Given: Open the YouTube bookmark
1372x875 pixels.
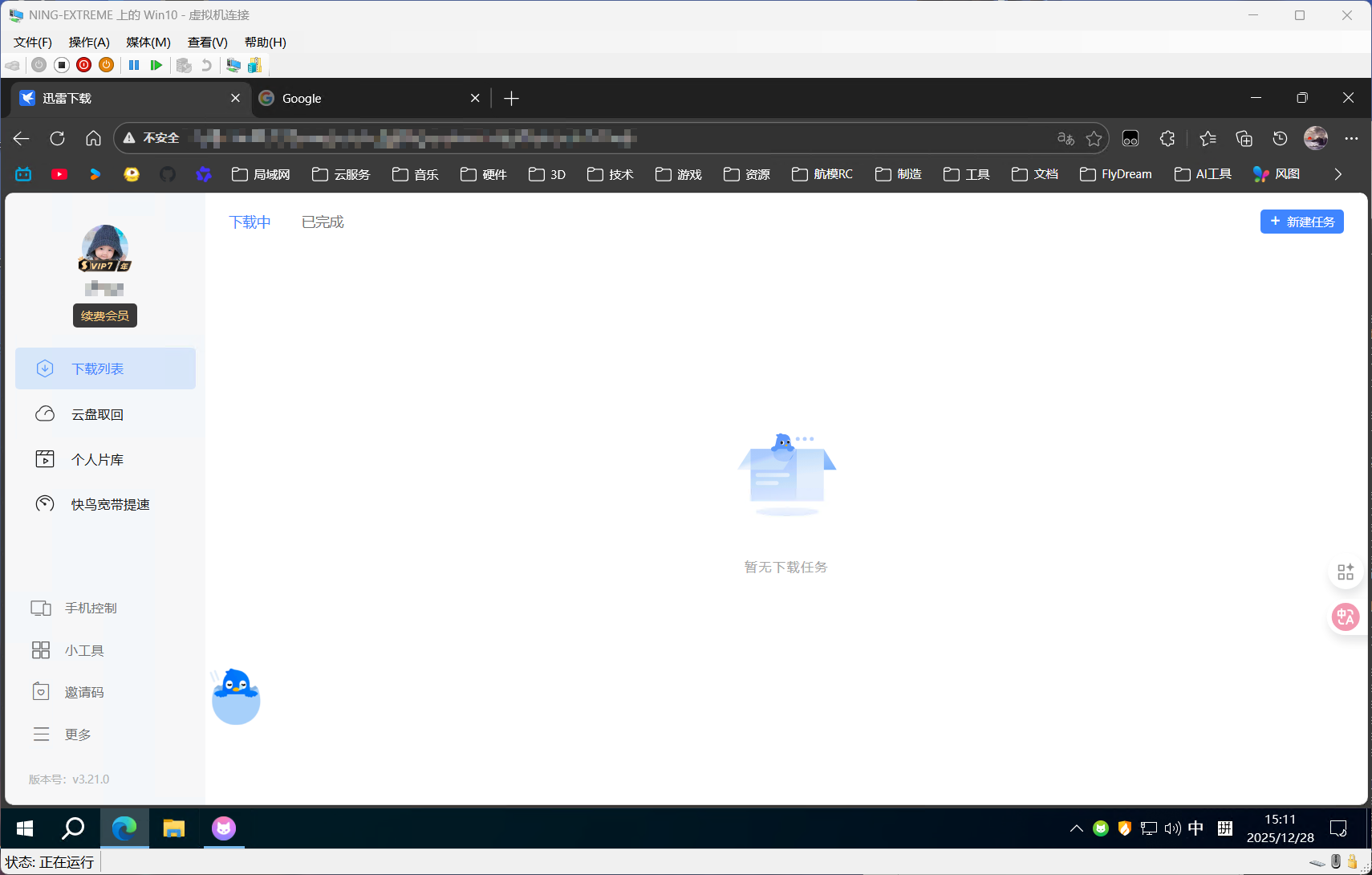Looking at the screenshot, I should coord(59,174).
